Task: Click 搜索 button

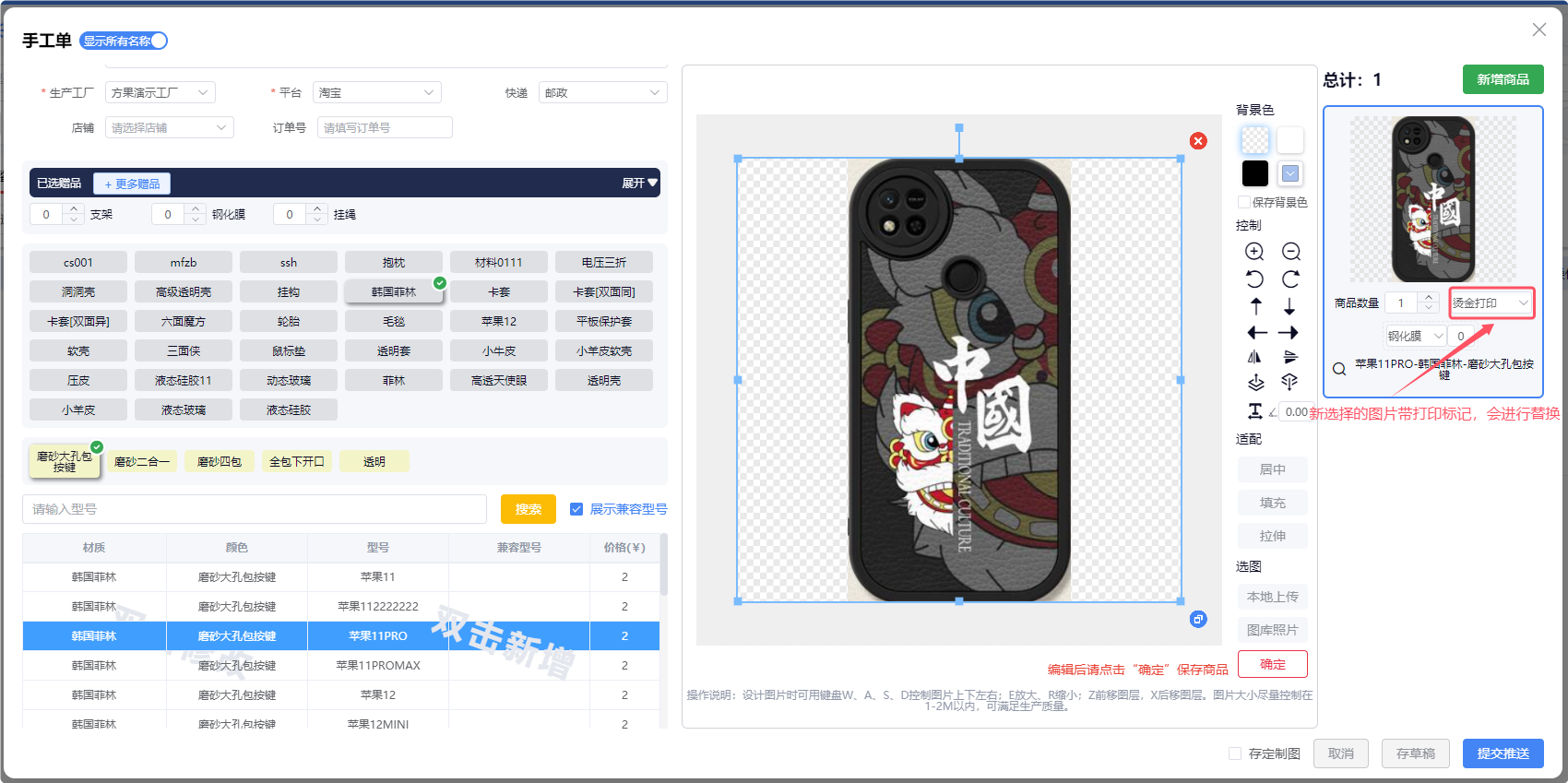Action: (529, 509)
